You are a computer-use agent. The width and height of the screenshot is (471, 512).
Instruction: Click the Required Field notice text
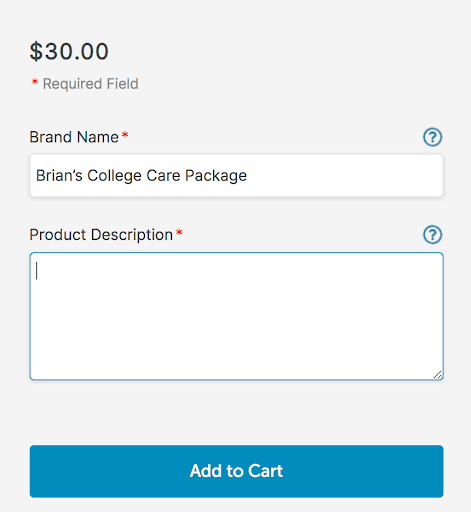90,84
